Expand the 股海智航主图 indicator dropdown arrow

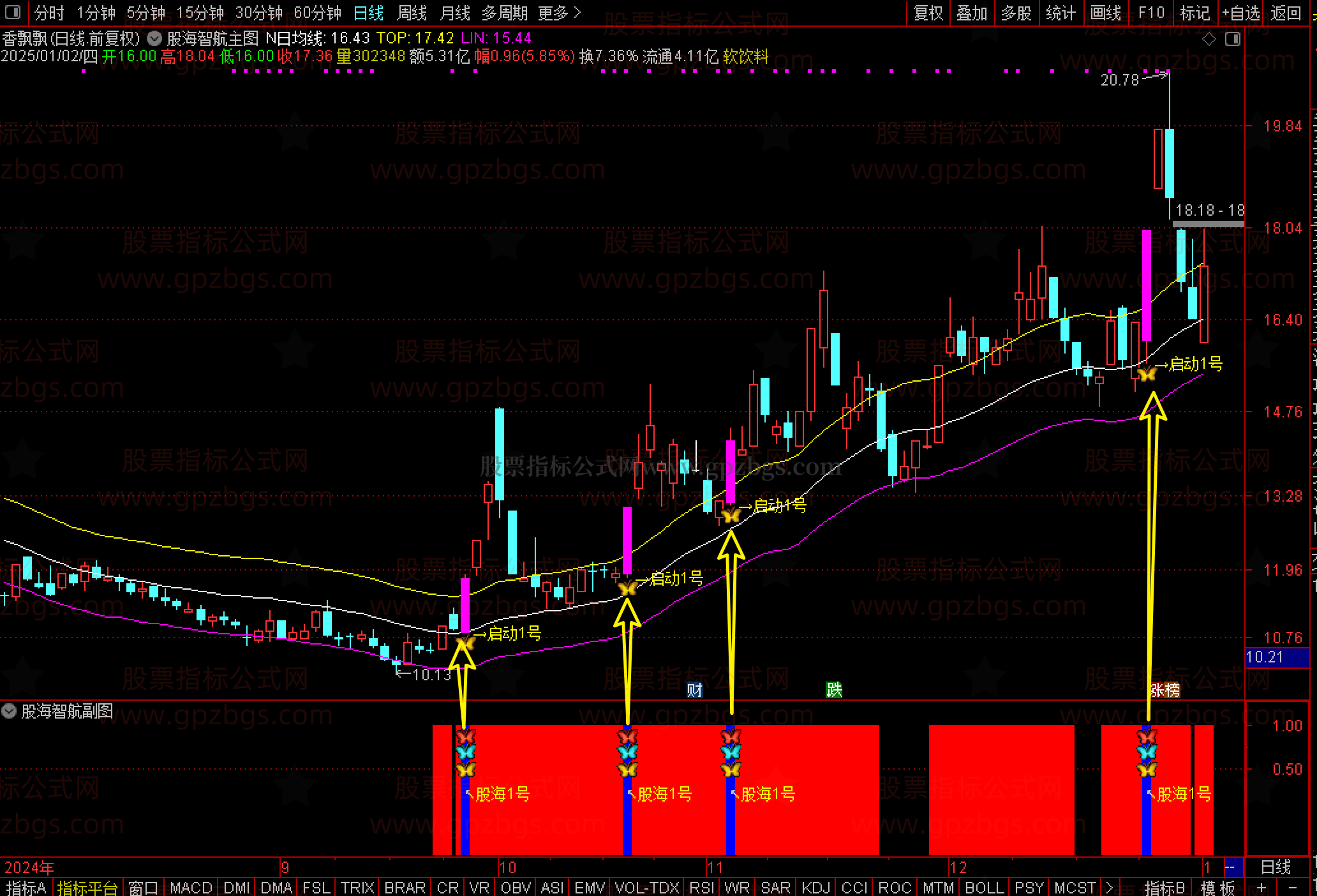click(154, 38)
